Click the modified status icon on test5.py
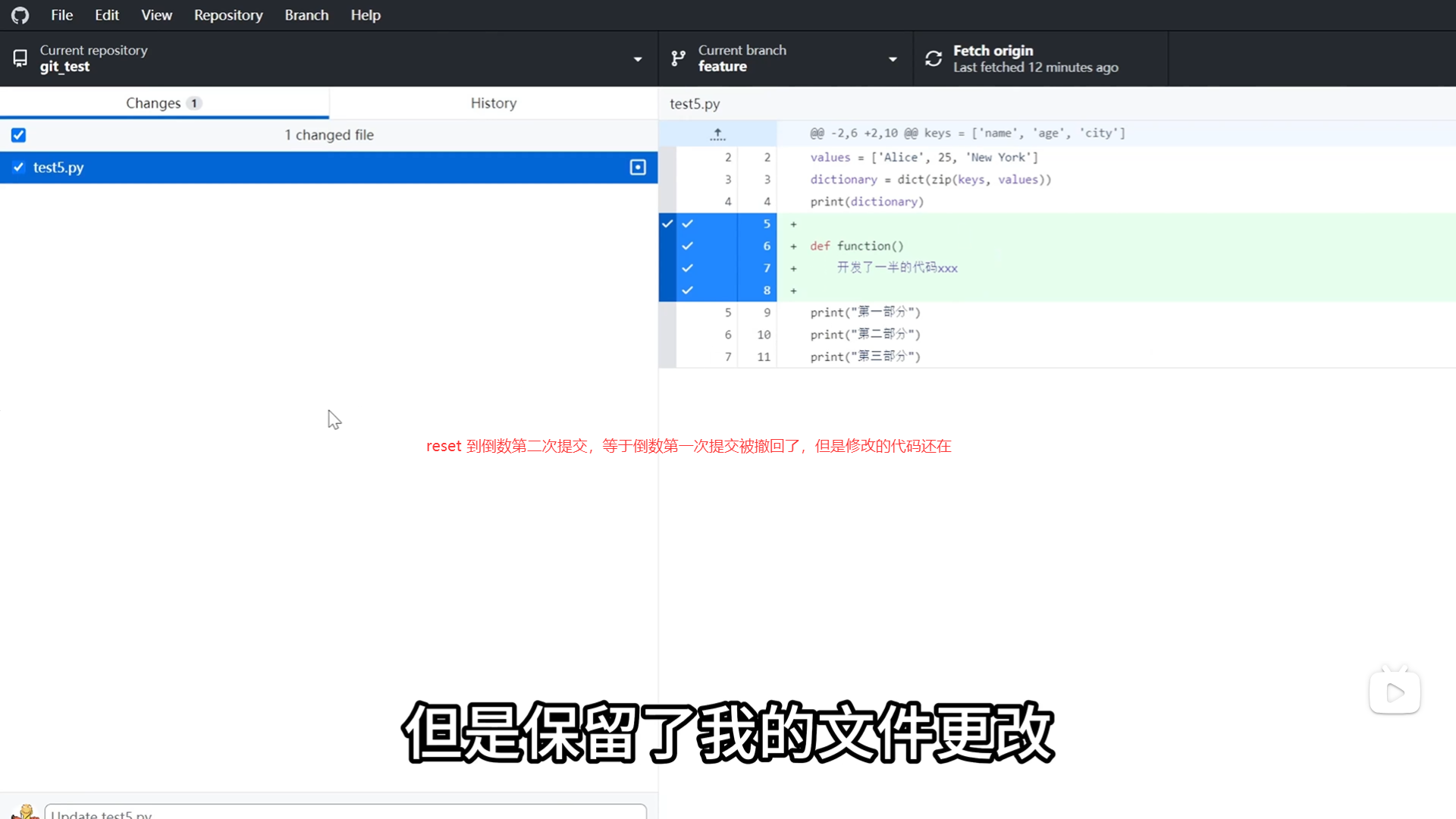The height and width of the screenshot is (819, 1456). pyautogui.click(x=638, y=168)
